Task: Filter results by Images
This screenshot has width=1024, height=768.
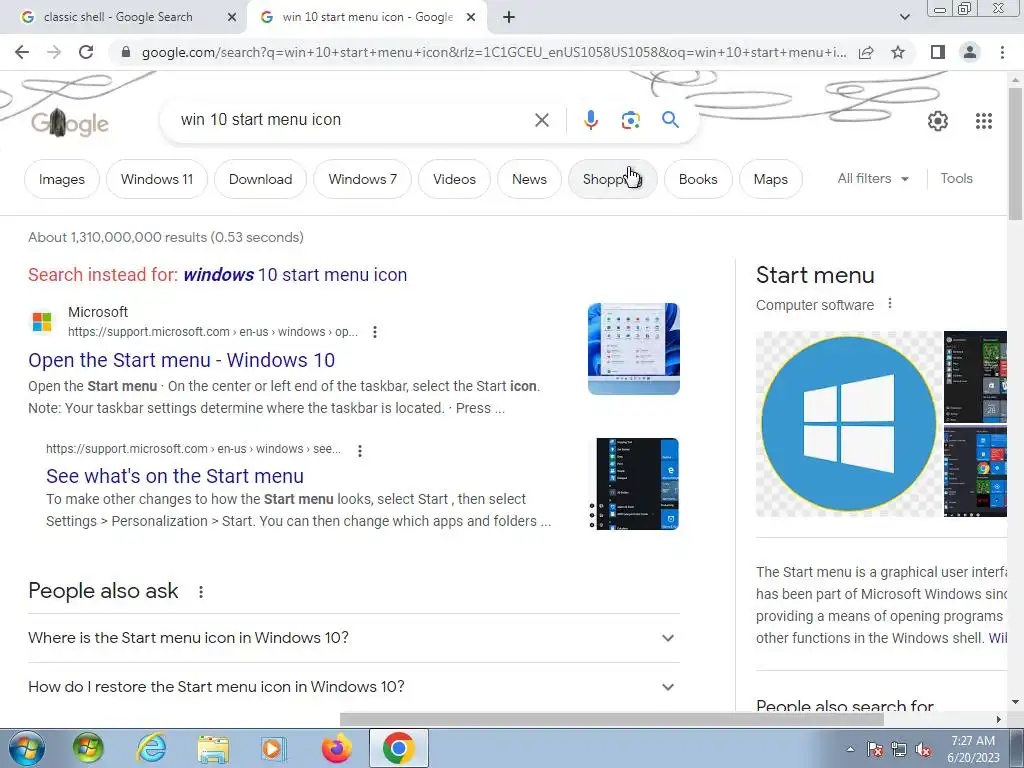Action: [x=61, y=179]
